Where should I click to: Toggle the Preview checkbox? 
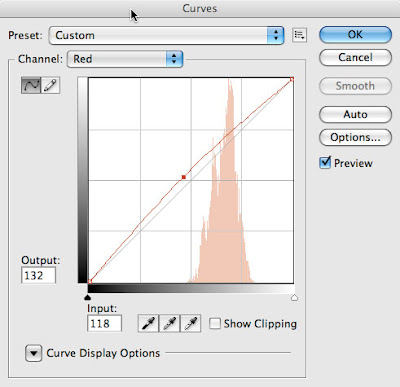coord(325,163)
